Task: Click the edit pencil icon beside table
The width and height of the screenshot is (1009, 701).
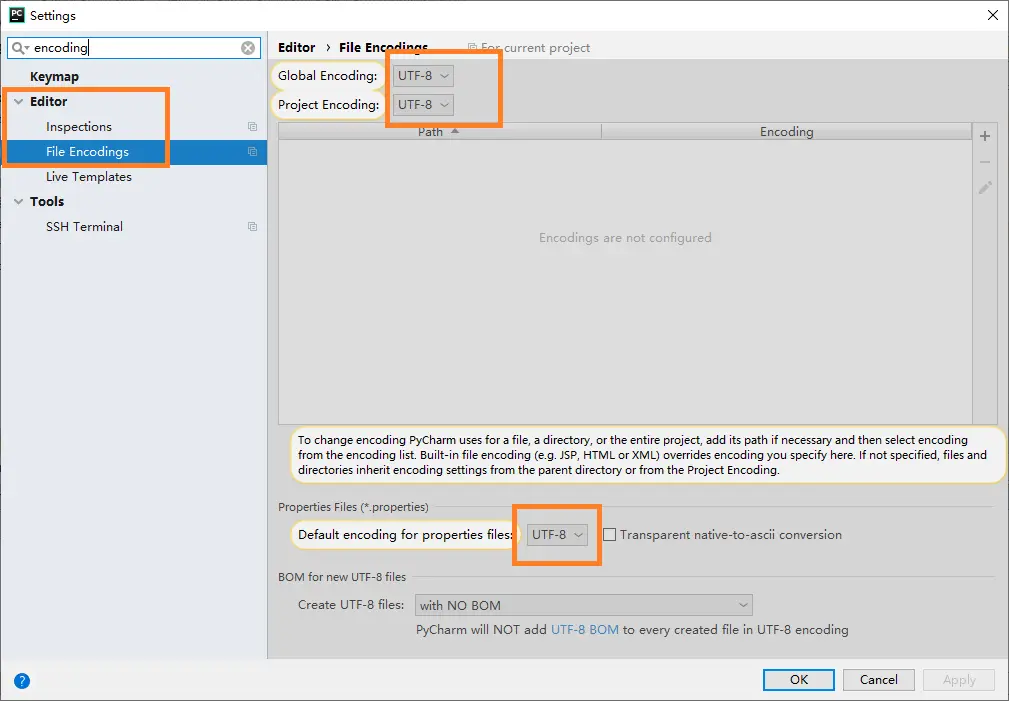Action: click(985, 188)
